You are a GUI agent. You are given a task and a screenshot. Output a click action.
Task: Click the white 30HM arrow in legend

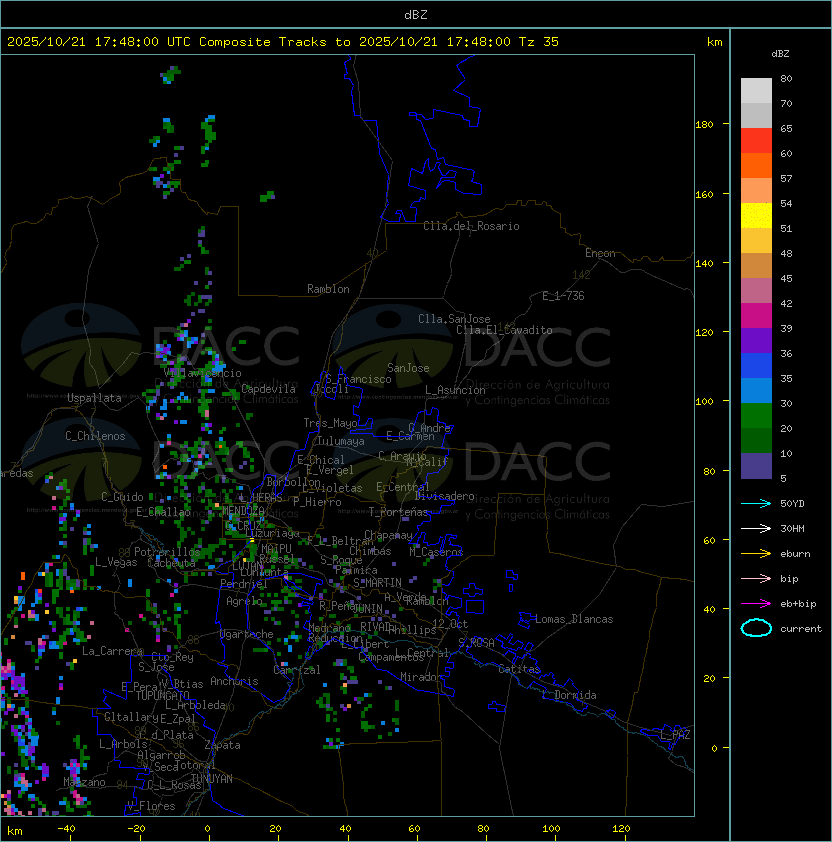(756, 528)
